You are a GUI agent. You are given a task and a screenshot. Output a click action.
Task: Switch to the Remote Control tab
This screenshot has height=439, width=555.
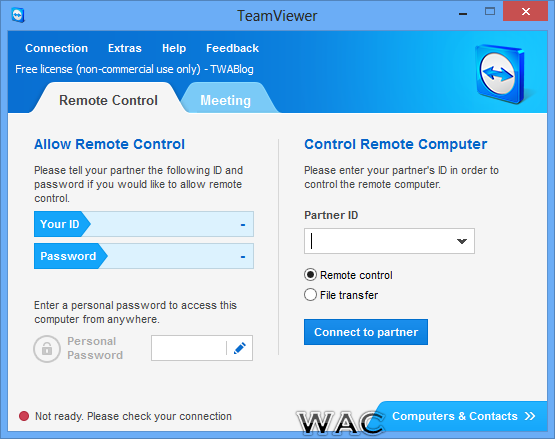pyautogui.click(x=108, y=100)
